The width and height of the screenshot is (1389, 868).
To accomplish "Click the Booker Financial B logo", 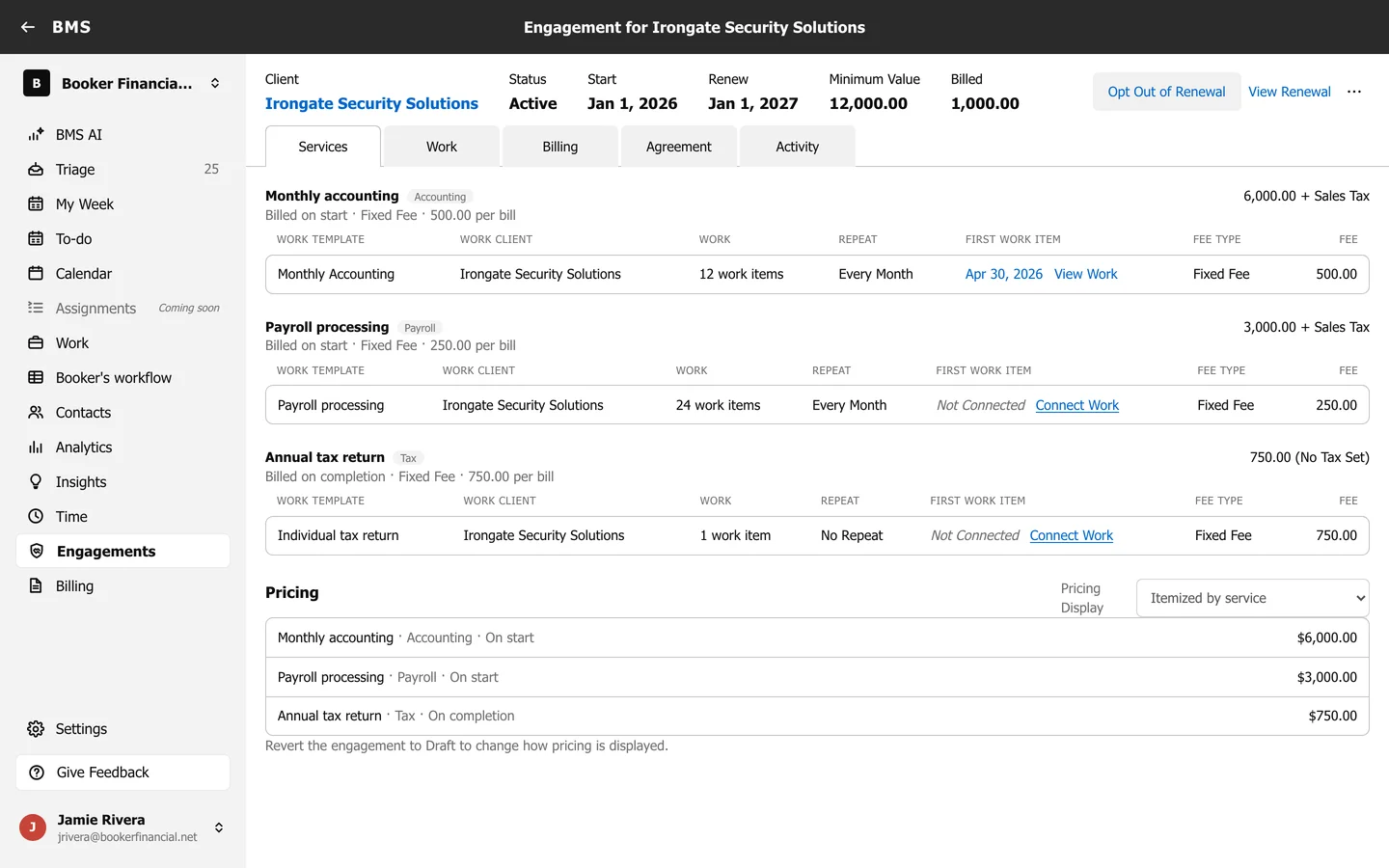I will [x=37, y=84].
